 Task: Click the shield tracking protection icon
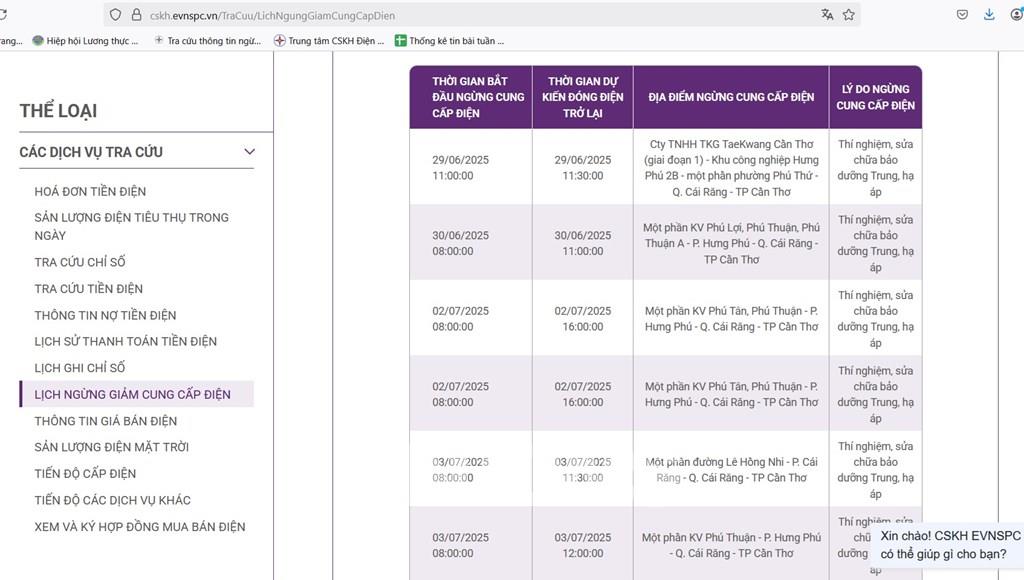116,15
